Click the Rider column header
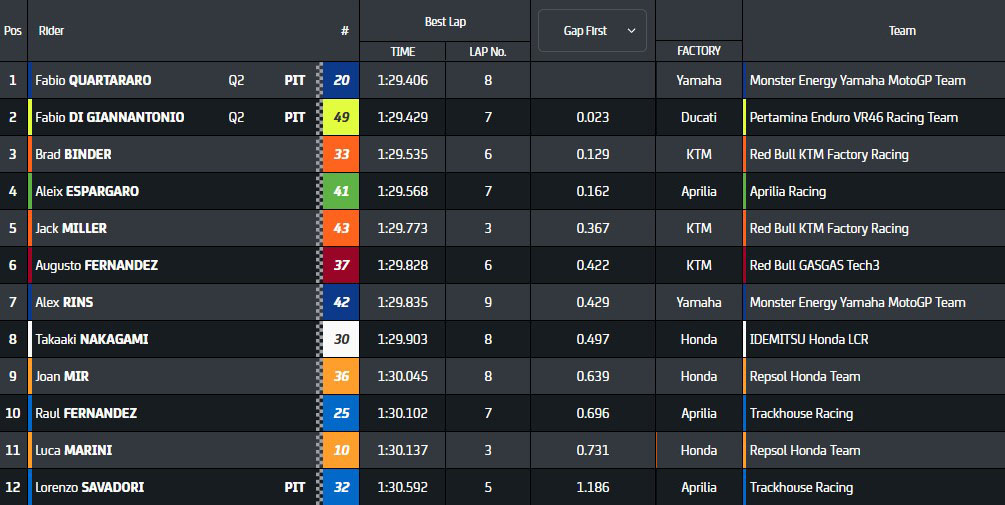The image size is (1005, 505). (52, 31)
